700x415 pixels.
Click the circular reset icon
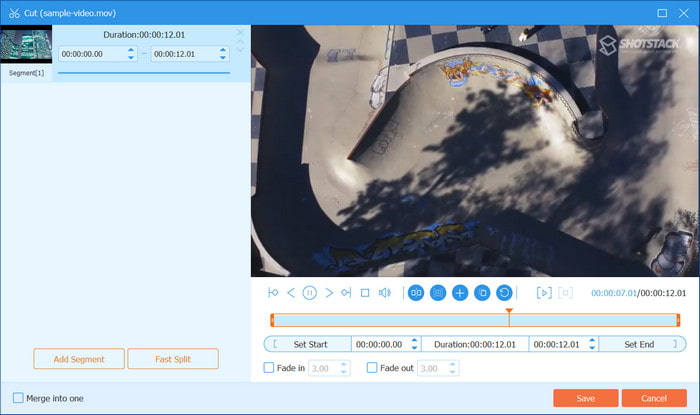(504, 293)
